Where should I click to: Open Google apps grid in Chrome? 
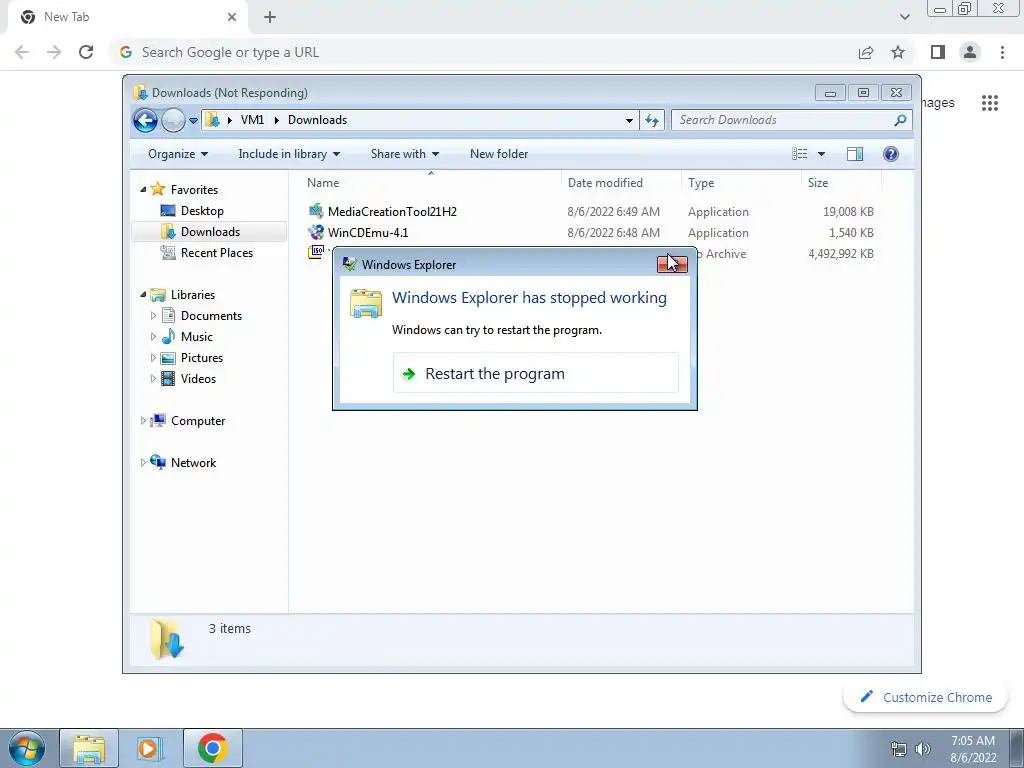point(989,103)
